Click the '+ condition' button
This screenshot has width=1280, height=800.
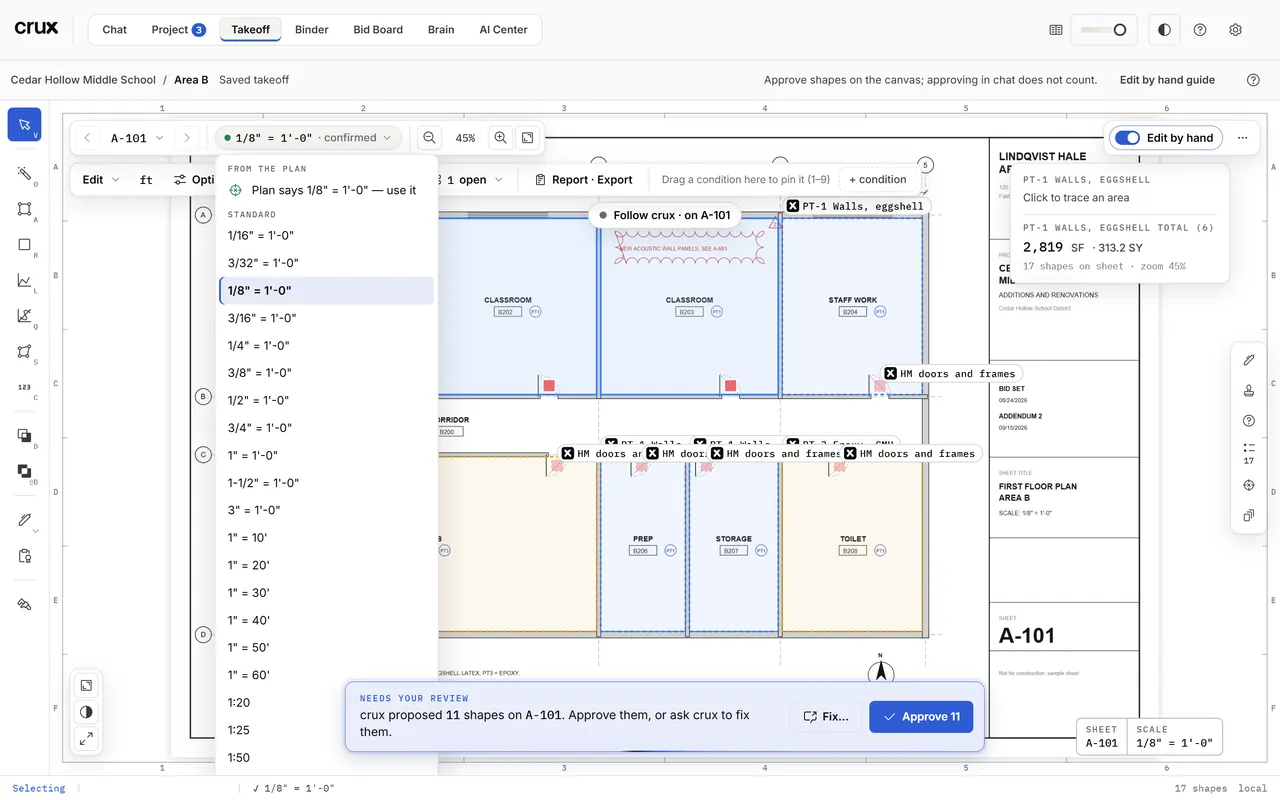coord(877,180)
